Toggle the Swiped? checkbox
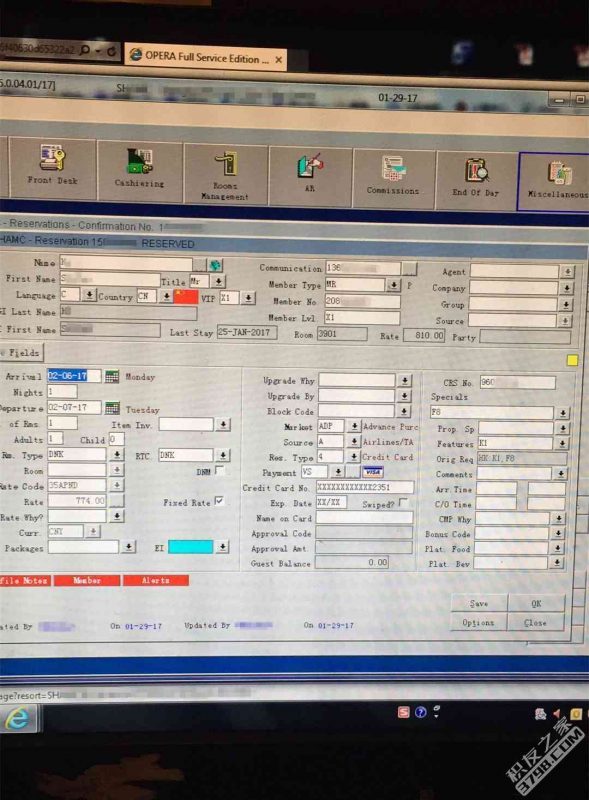The width and height of the screenshot is (589, 800). (404, 503)
